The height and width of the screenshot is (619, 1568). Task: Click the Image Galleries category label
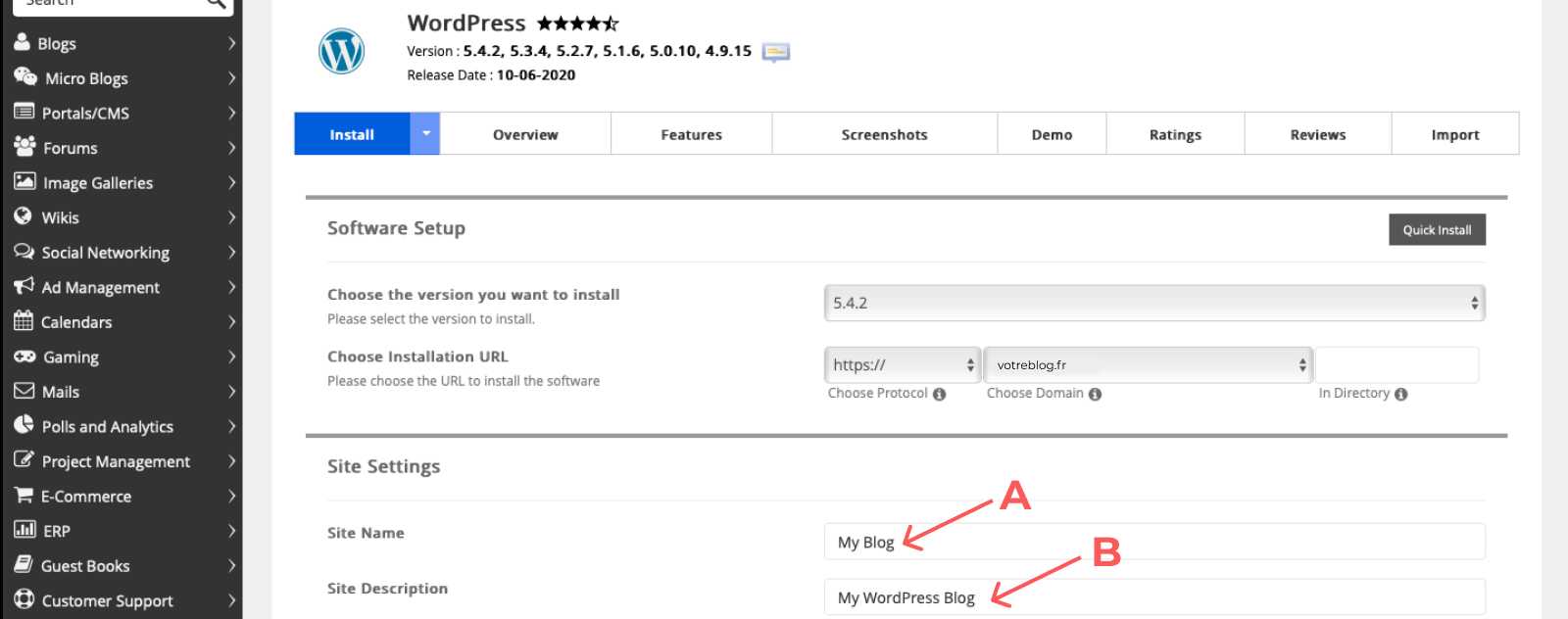click(x=98, y=183)
